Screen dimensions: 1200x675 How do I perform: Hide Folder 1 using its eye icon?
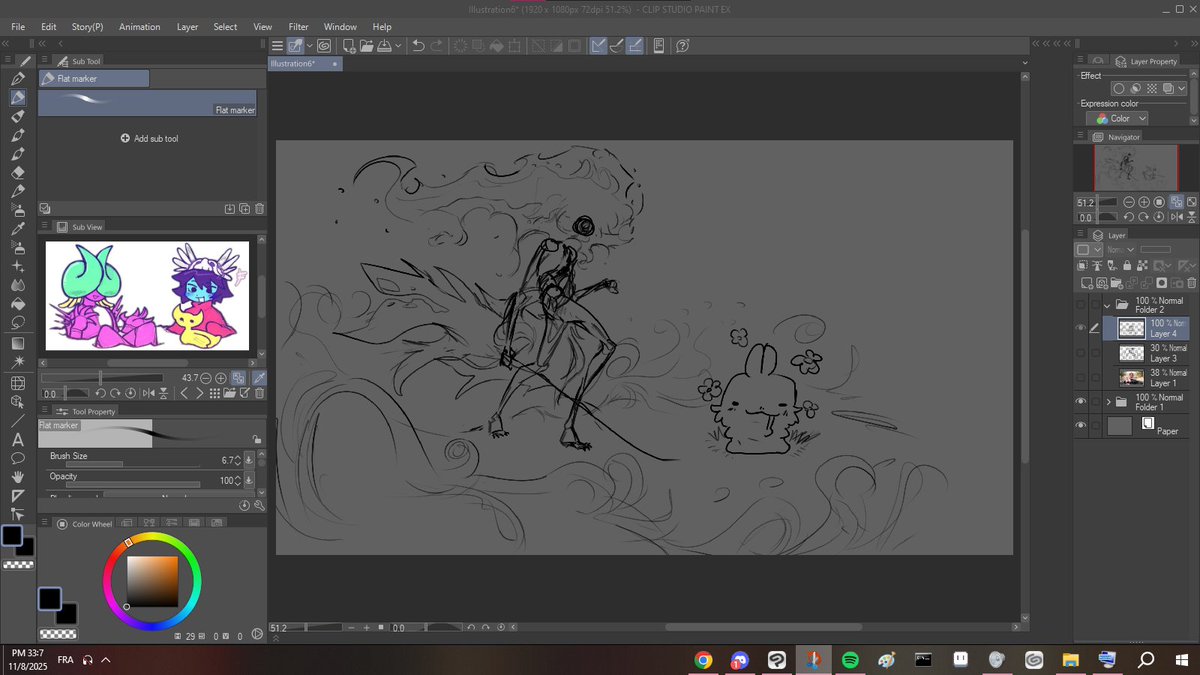1080,402
